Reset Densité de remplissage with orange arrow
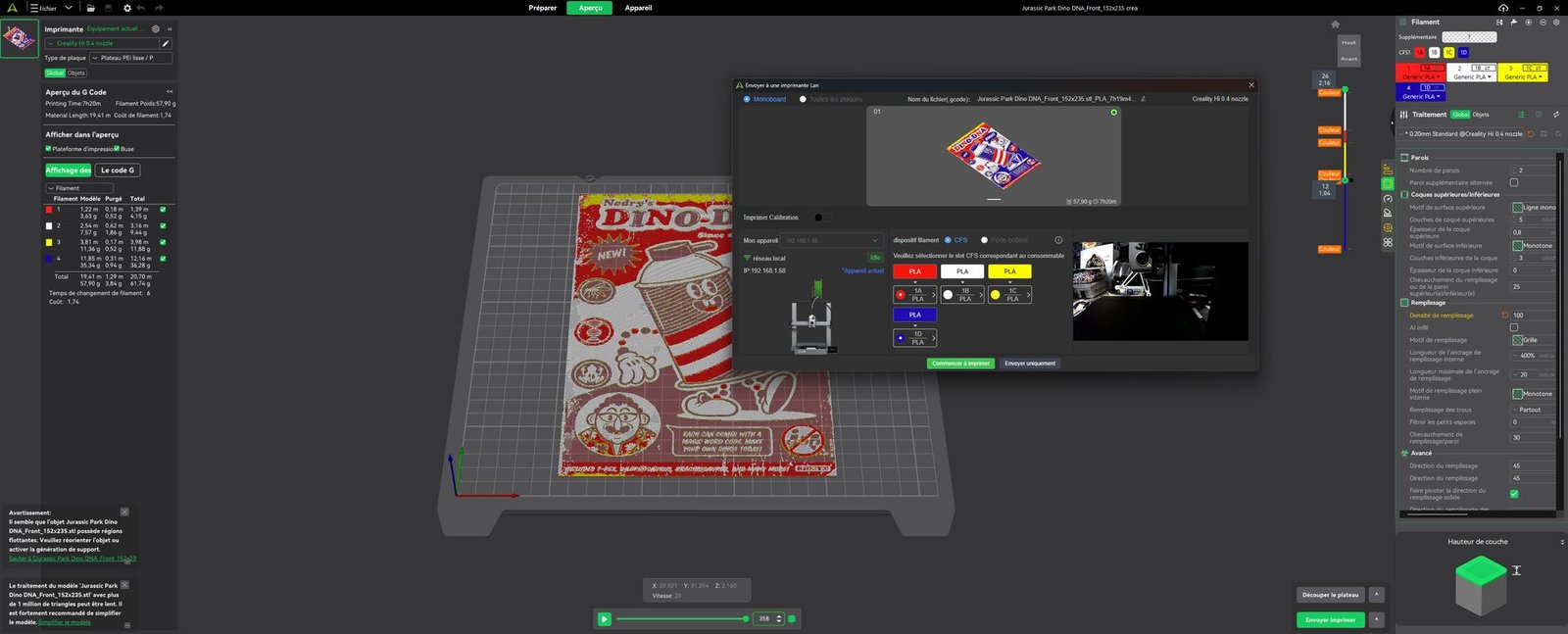 pyautogui.click(x=1505, y=315)
